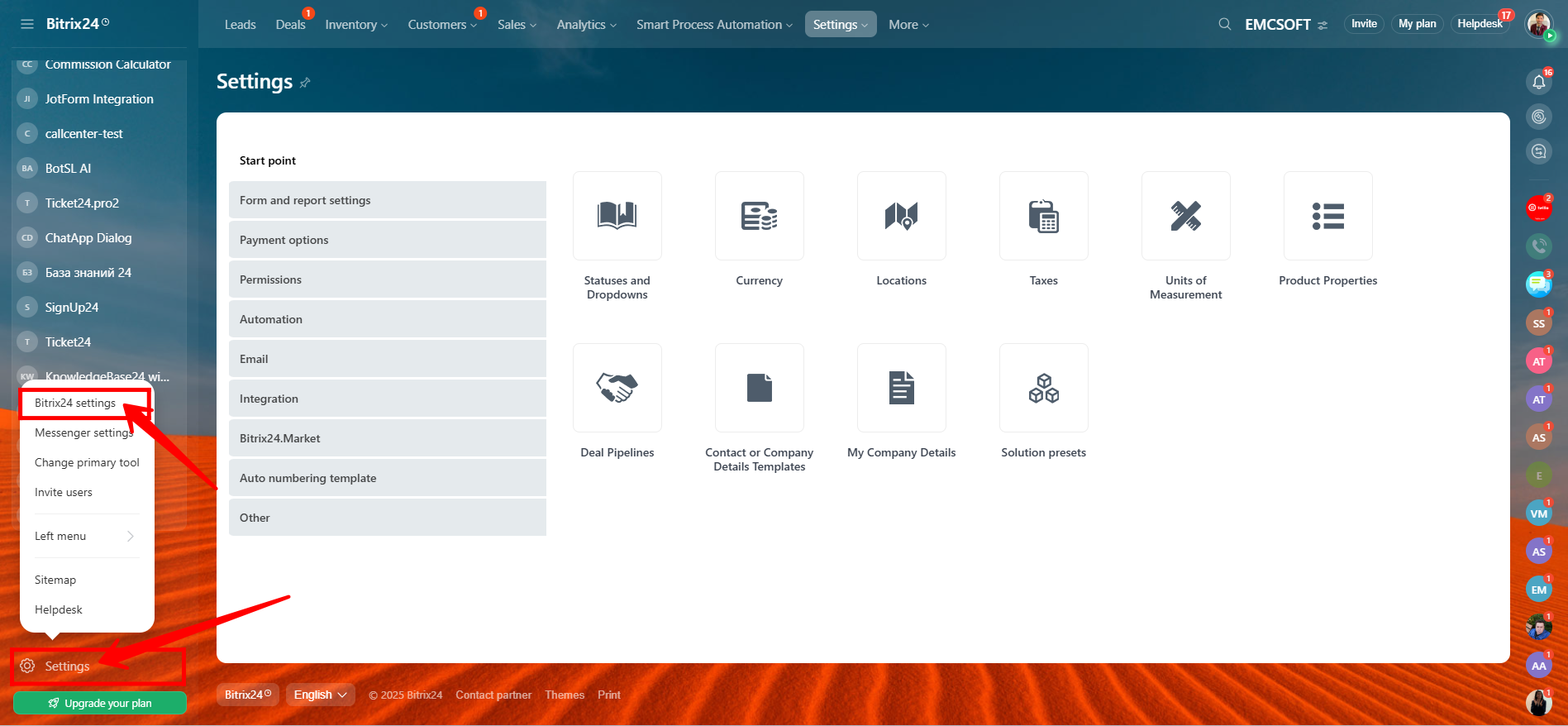Open the notifications bell icon
Viewport: 1568px width, 726px height.
coord(1539,82)
